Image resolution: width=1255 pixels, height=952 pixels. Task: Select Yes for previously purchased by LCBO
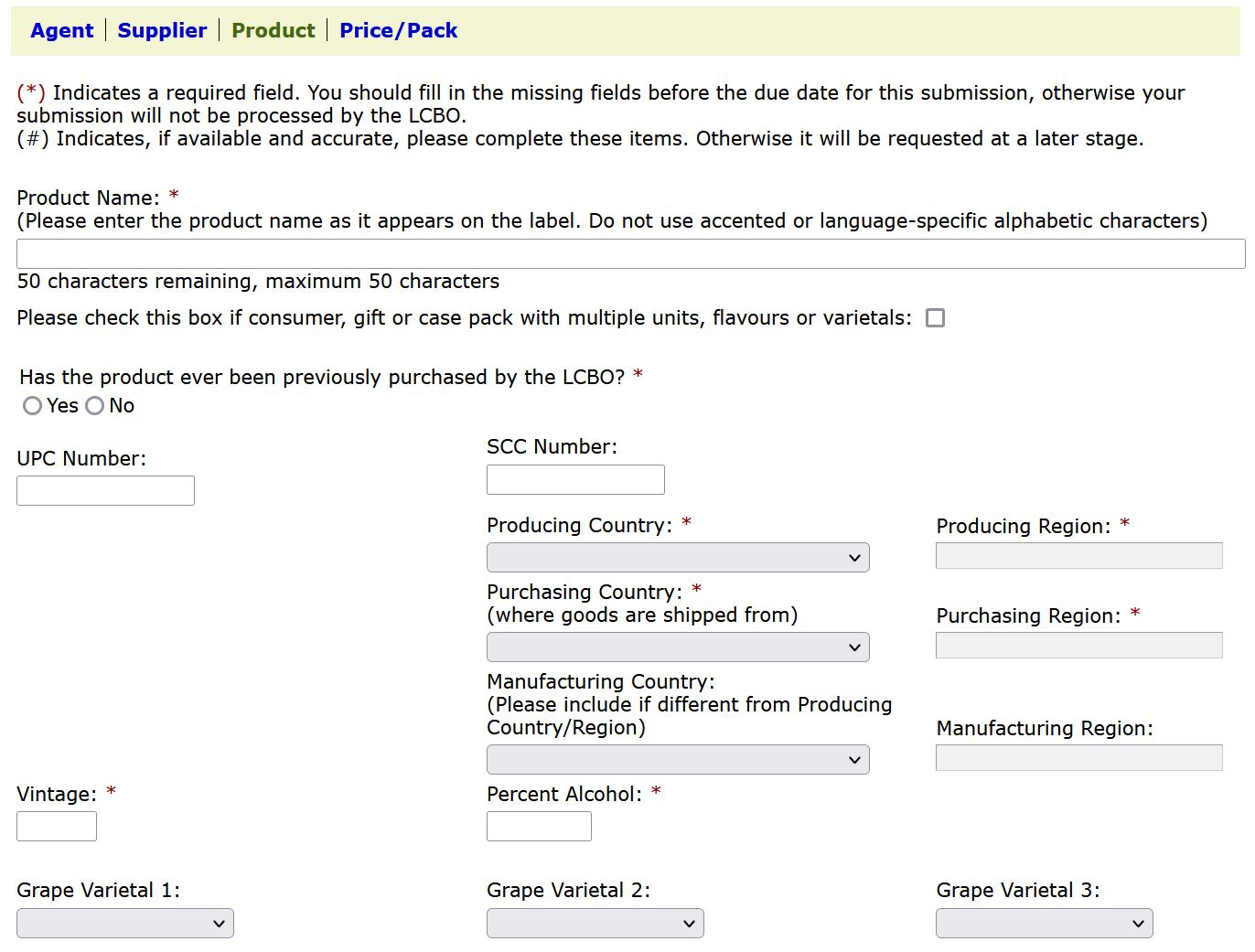(x=32, y=405)
